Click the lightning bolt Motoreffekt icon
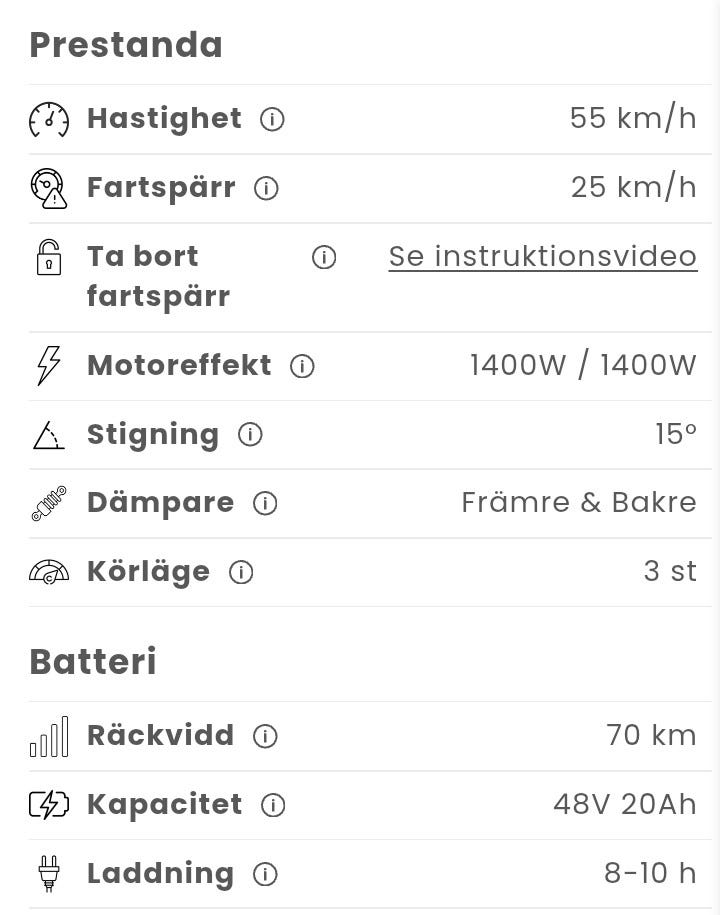The height and width of the screenshot is (915, 720). point(49,366)
